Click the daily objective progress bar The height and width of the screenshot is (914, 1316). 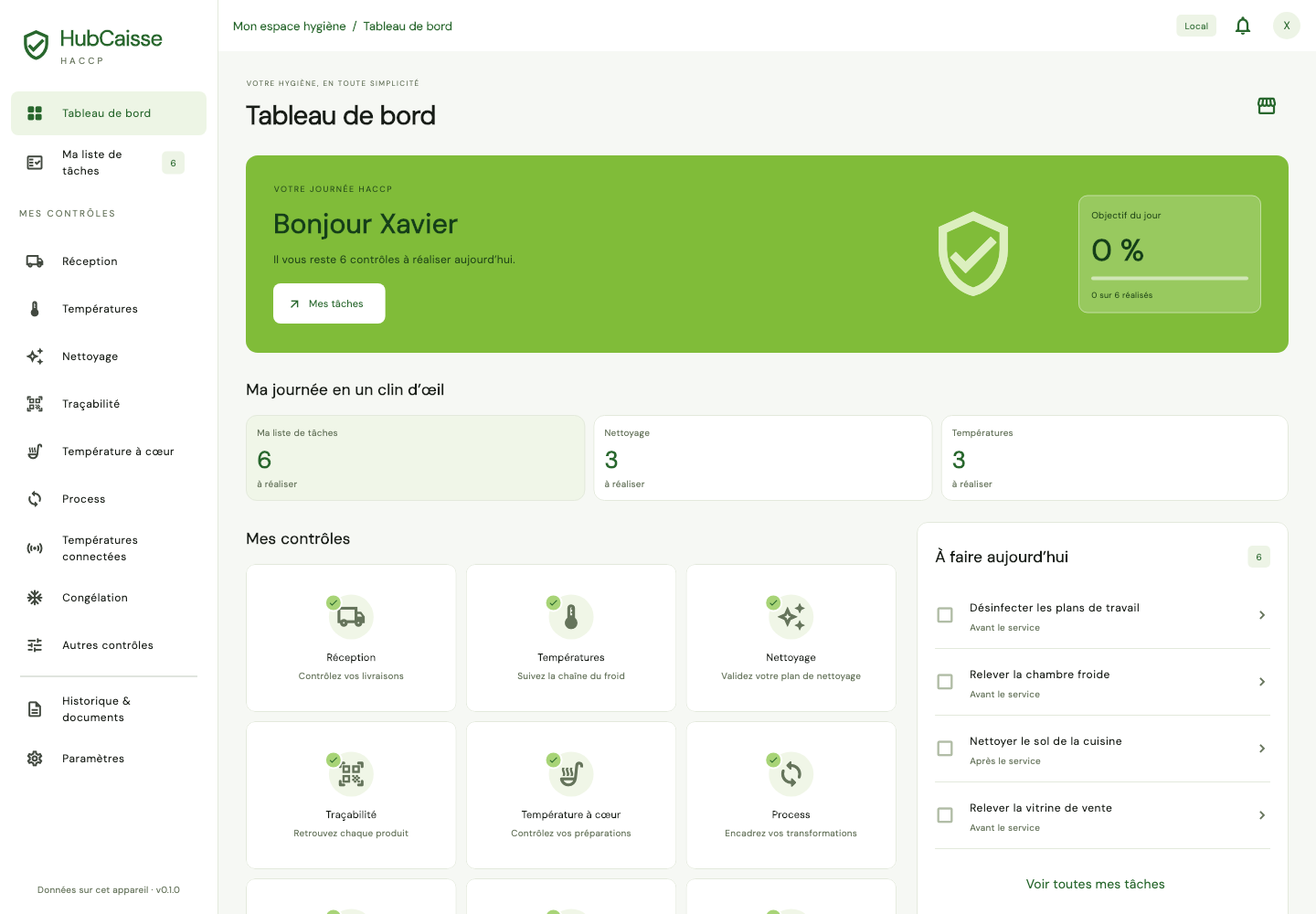(1170, 278)
